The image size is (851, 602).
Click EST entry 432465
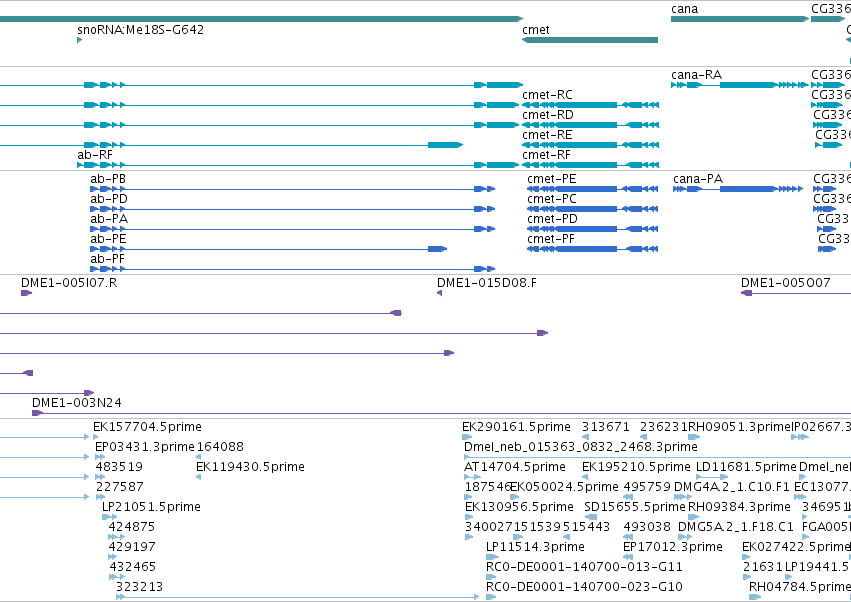(132, 567)
